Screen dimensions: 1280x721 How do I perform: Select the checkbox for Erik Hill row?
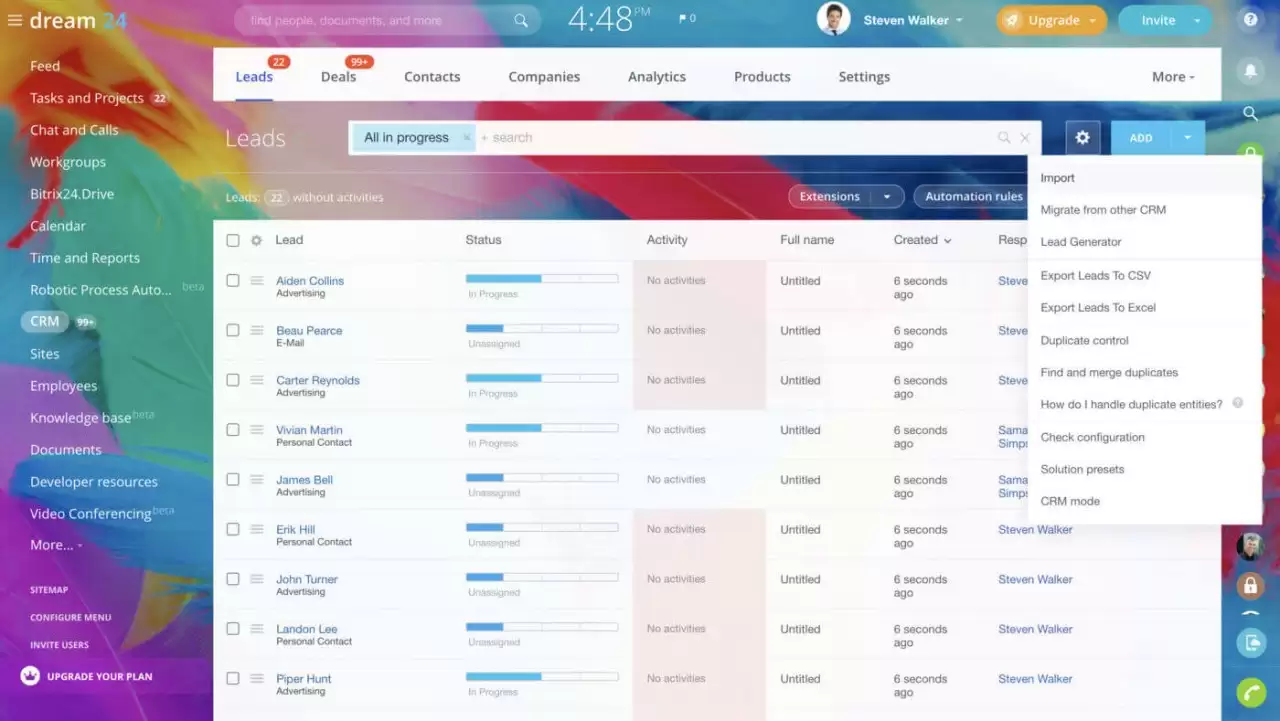(x=232, y=528)
